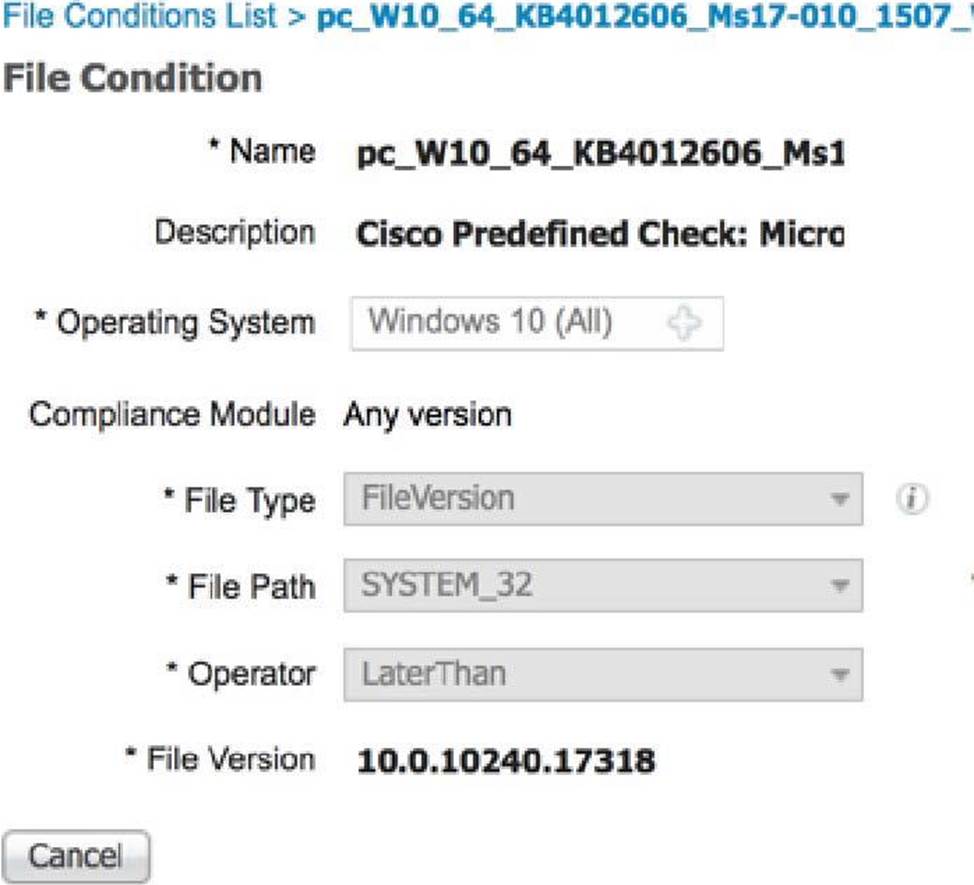Click the plus icon in Operating System field
The image size is (974, 885).
(x=683, y=324)
